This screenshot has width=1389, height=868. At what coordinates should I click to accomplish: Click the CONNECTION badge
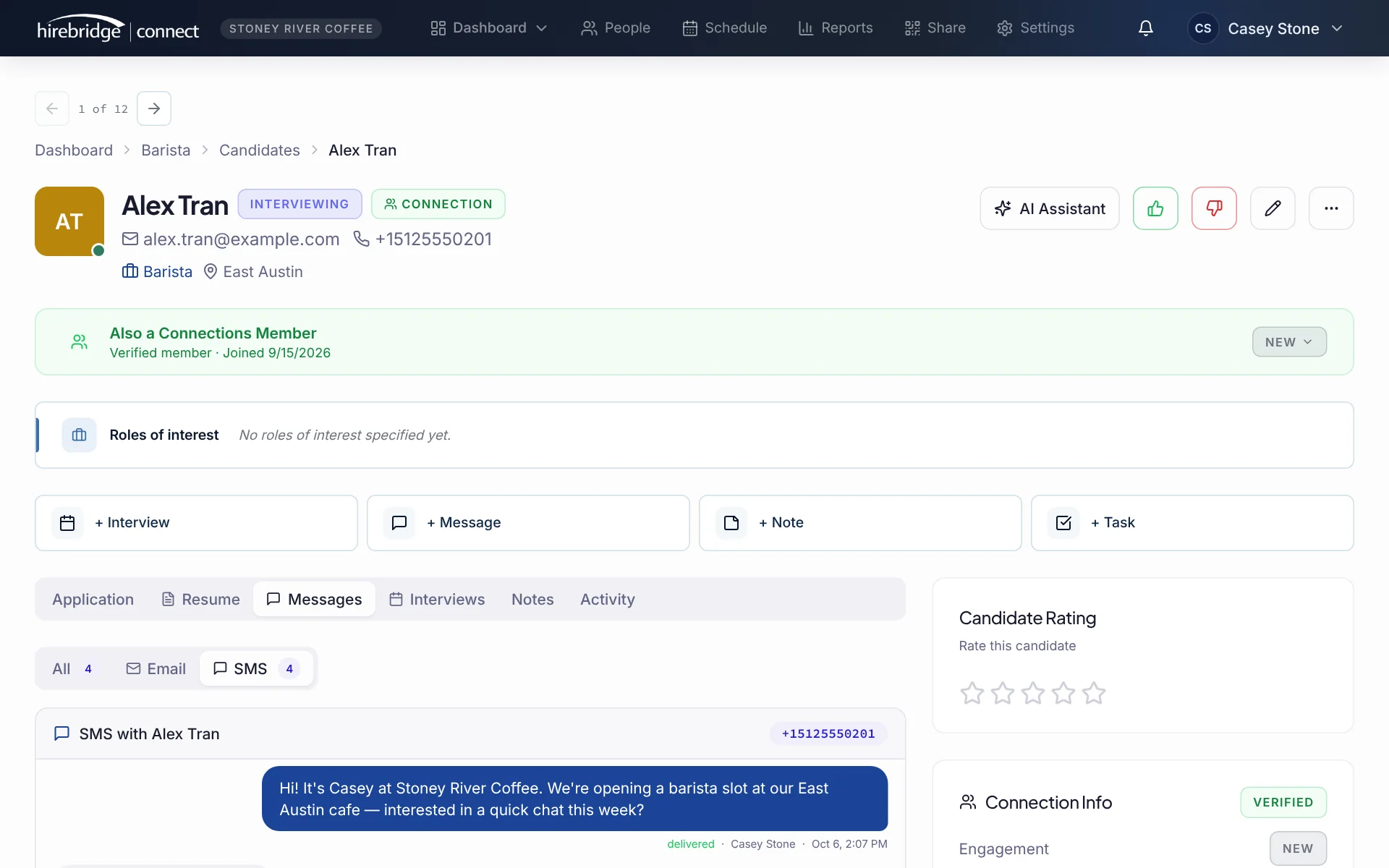pyautogui.click(x=438, y=204)
